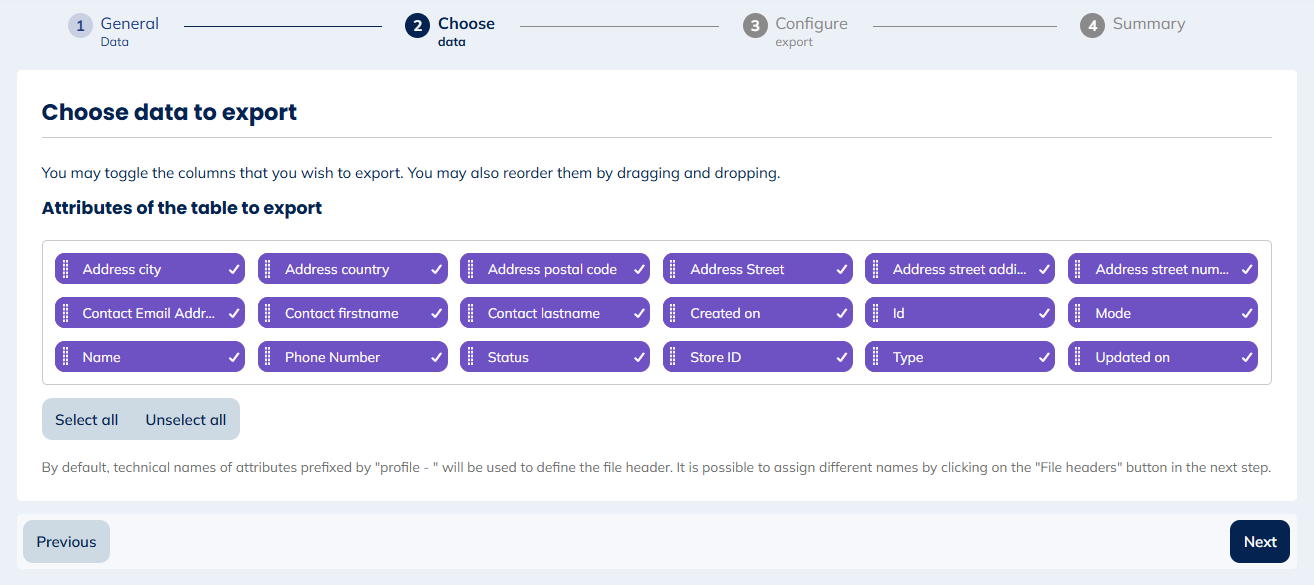The image size is (1314, 585).
Task: Click the drag handle on Mode chip
Action: tap(1077, 313)
